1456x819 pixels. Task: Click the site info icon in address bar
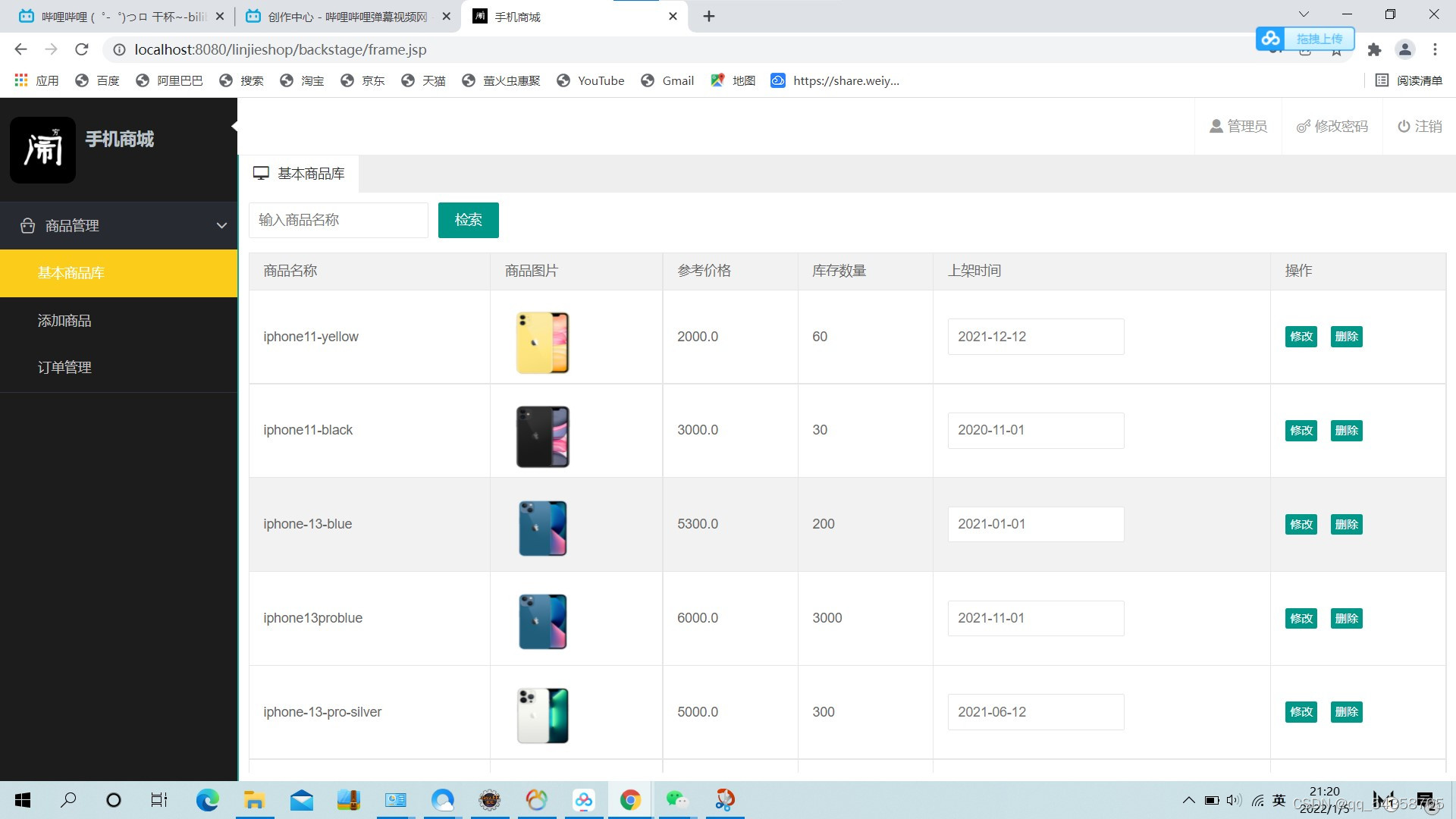(x=119, y=49)
